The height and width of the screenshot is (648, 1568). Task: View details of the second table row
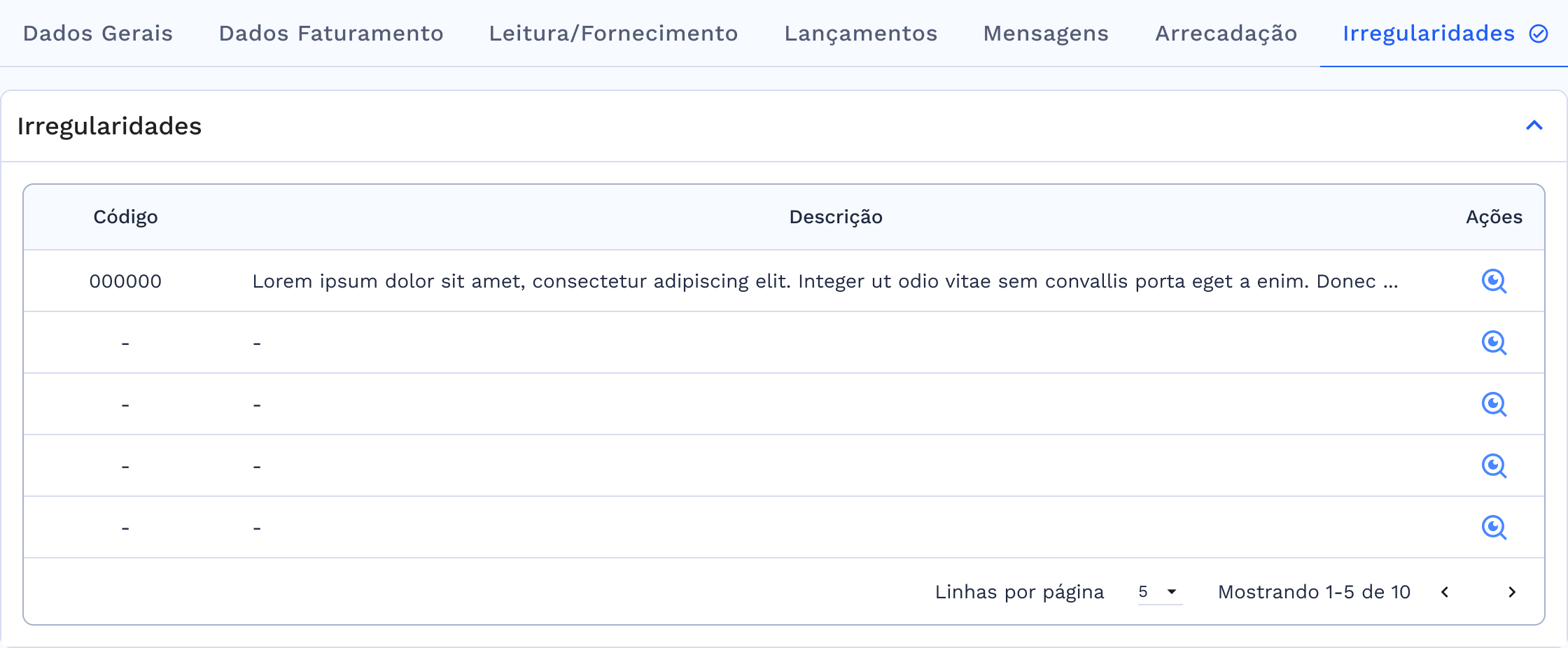pyautogui.click(x=1494, y=343)
